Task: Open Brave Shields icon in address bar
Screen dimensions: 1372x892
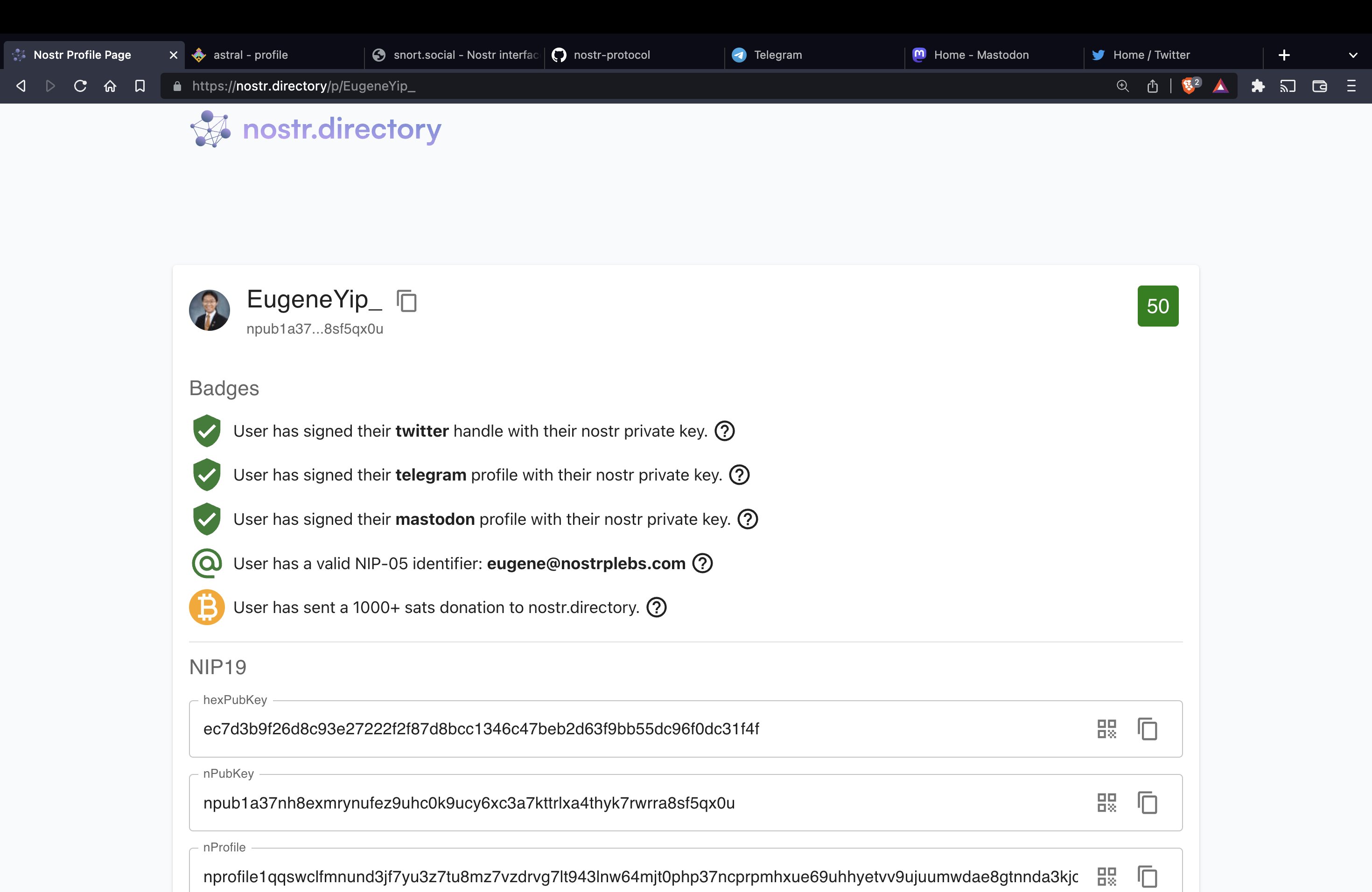Action: pos(1189,86)
